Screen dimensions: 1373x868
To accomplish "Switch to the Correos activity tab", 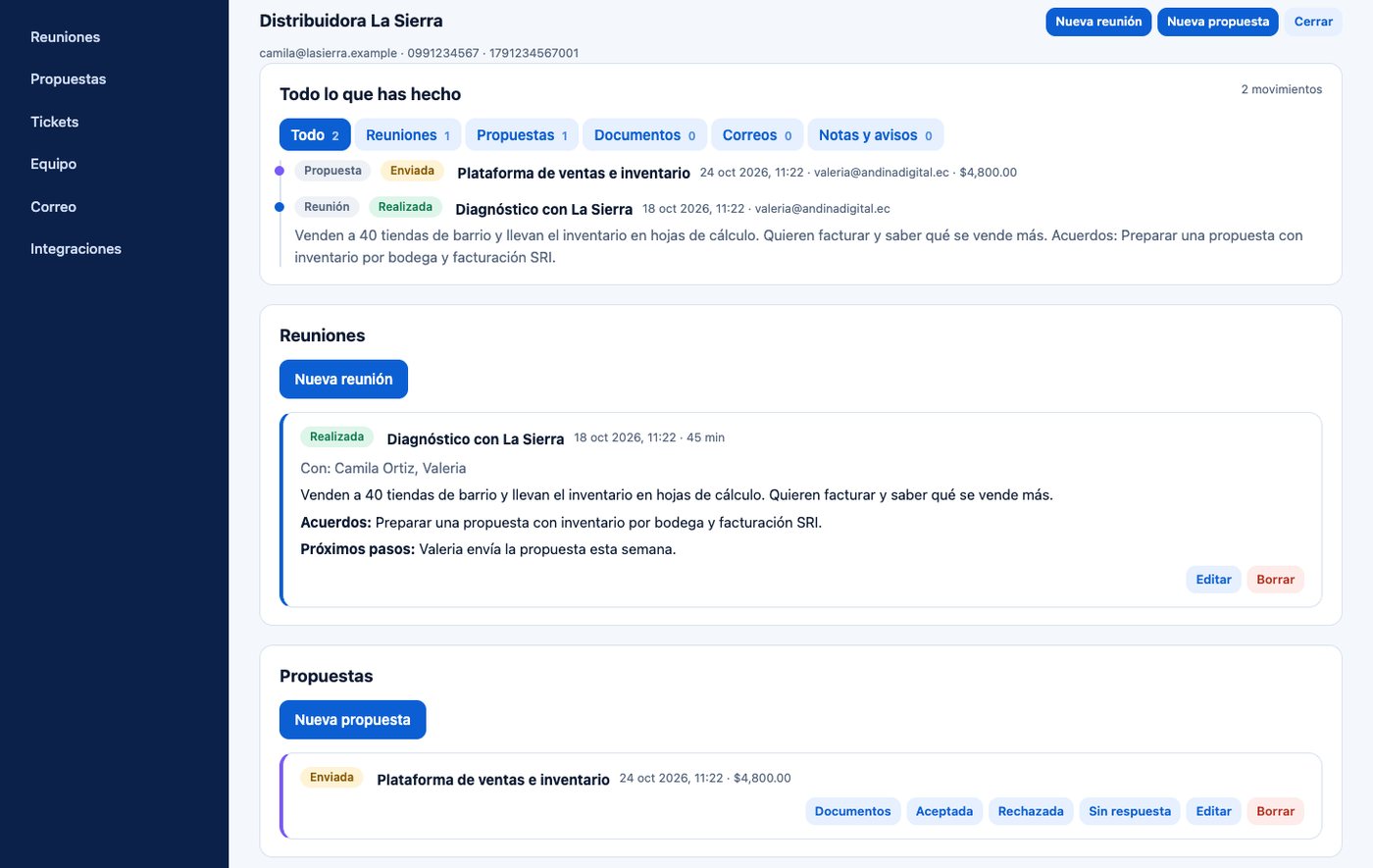I will pos(757,135).
